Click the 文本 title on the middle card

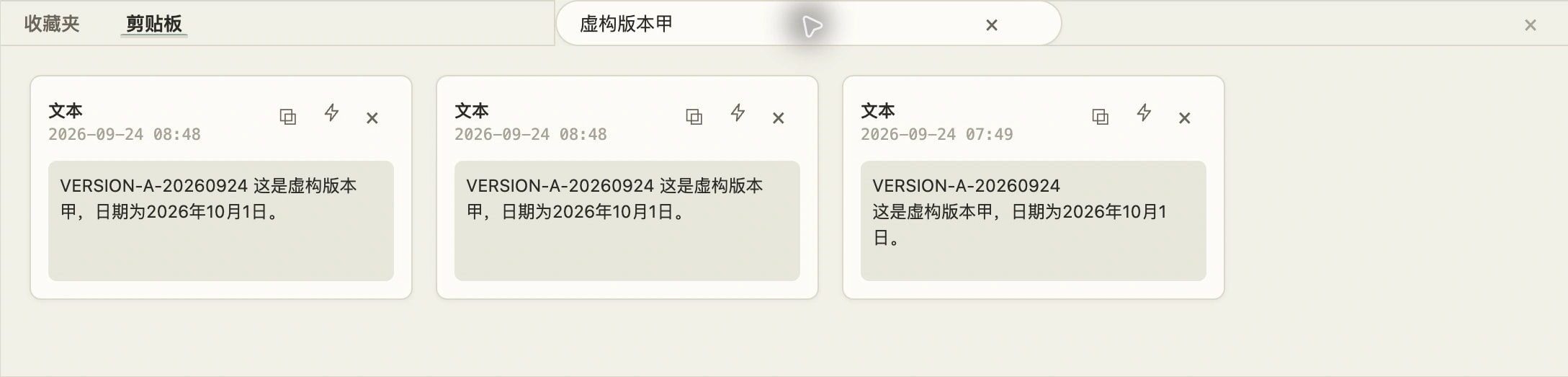click(x=472, y=110)
